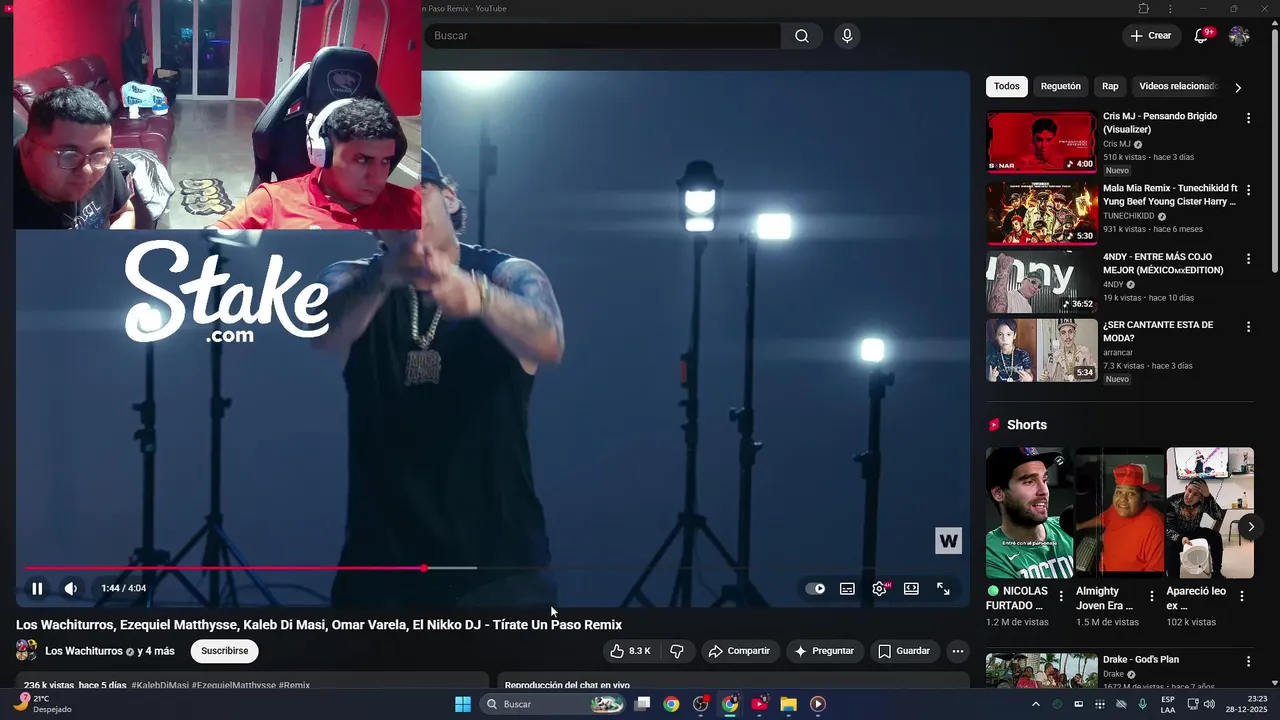Screen dimensions: 1280x720
Task: Open more options for Drake God's Plan
Action: (1248, 661)
